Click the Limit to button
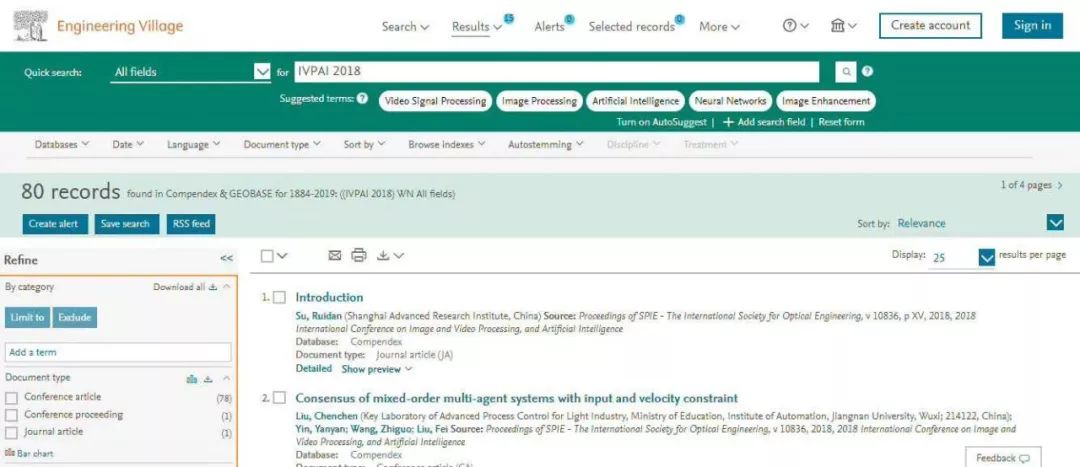 click(27, 317)
